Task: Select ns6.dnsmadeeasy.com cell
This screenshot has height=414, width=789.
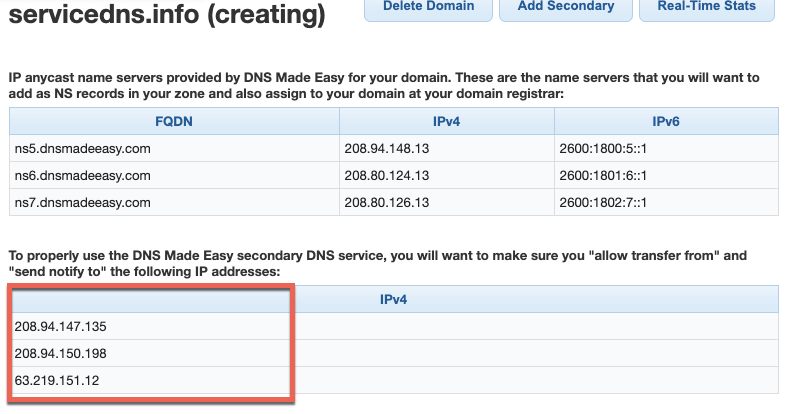Action: [x=174, y=176]
